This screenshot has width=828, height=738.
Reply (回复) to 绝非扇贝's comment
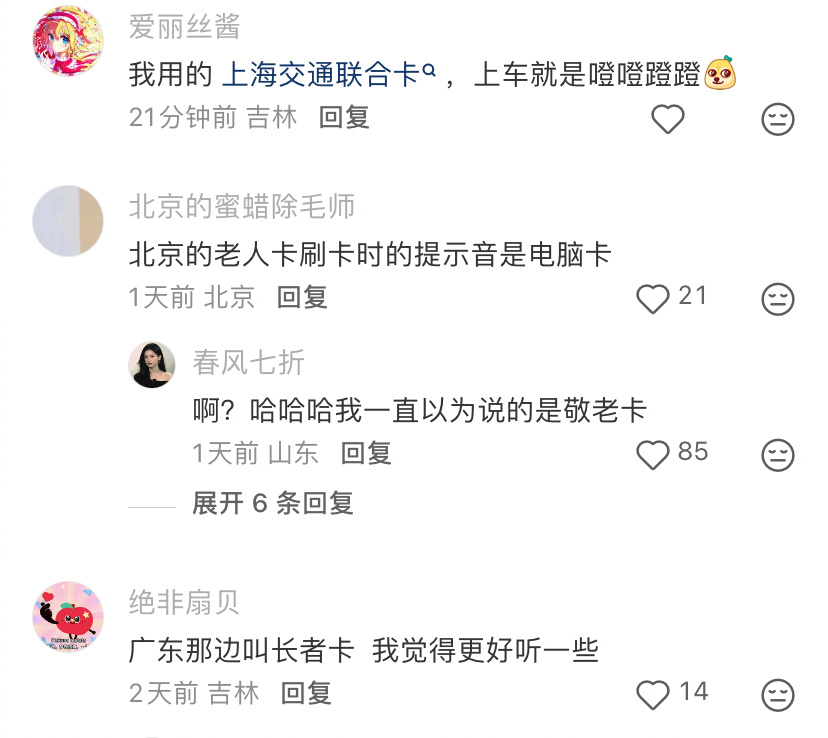tap(306, 693)
